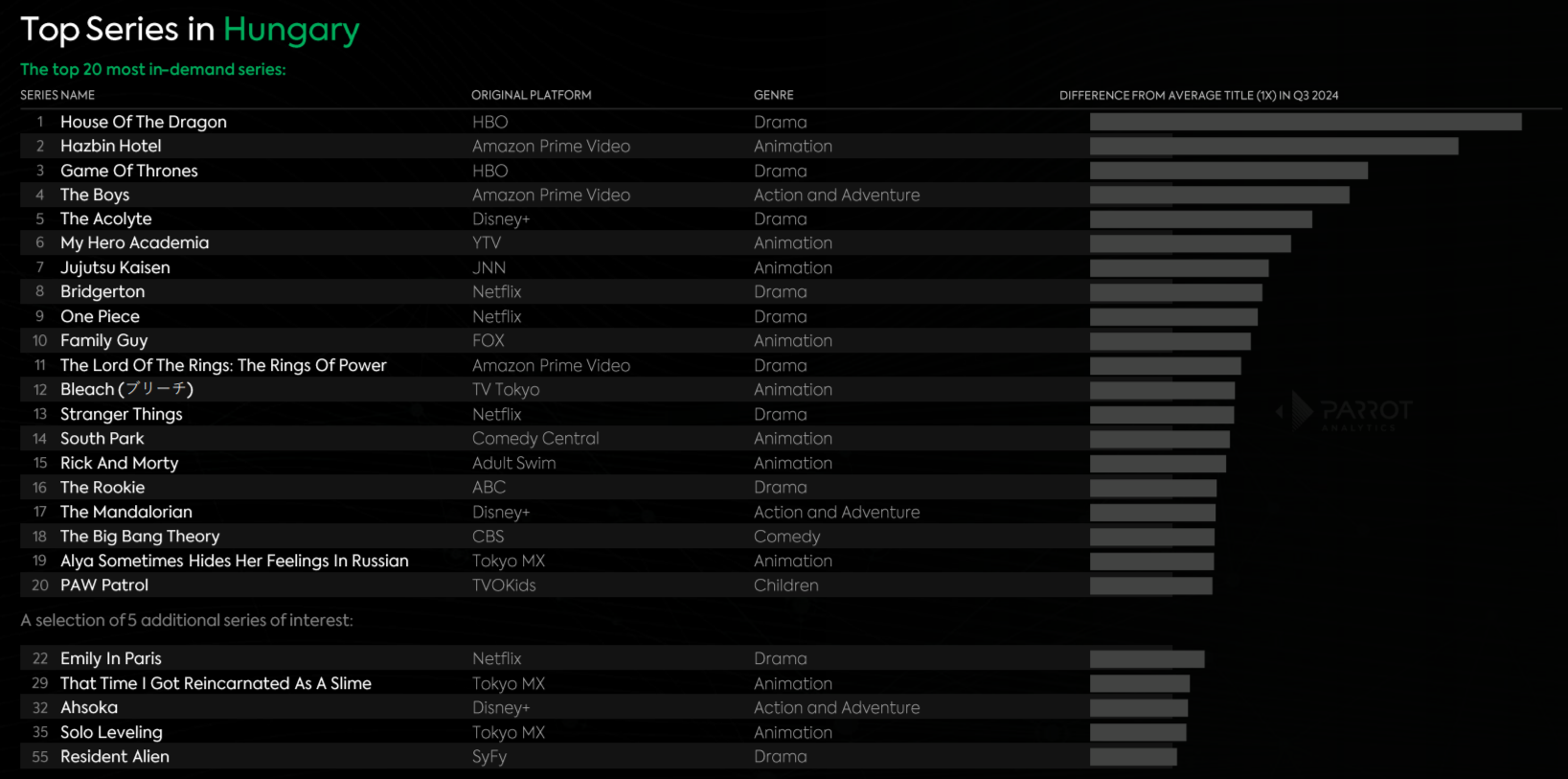1568x779 pixels.
Task: Click 'A selection of 5 additional series of interest:'
Action: [187, 620]
